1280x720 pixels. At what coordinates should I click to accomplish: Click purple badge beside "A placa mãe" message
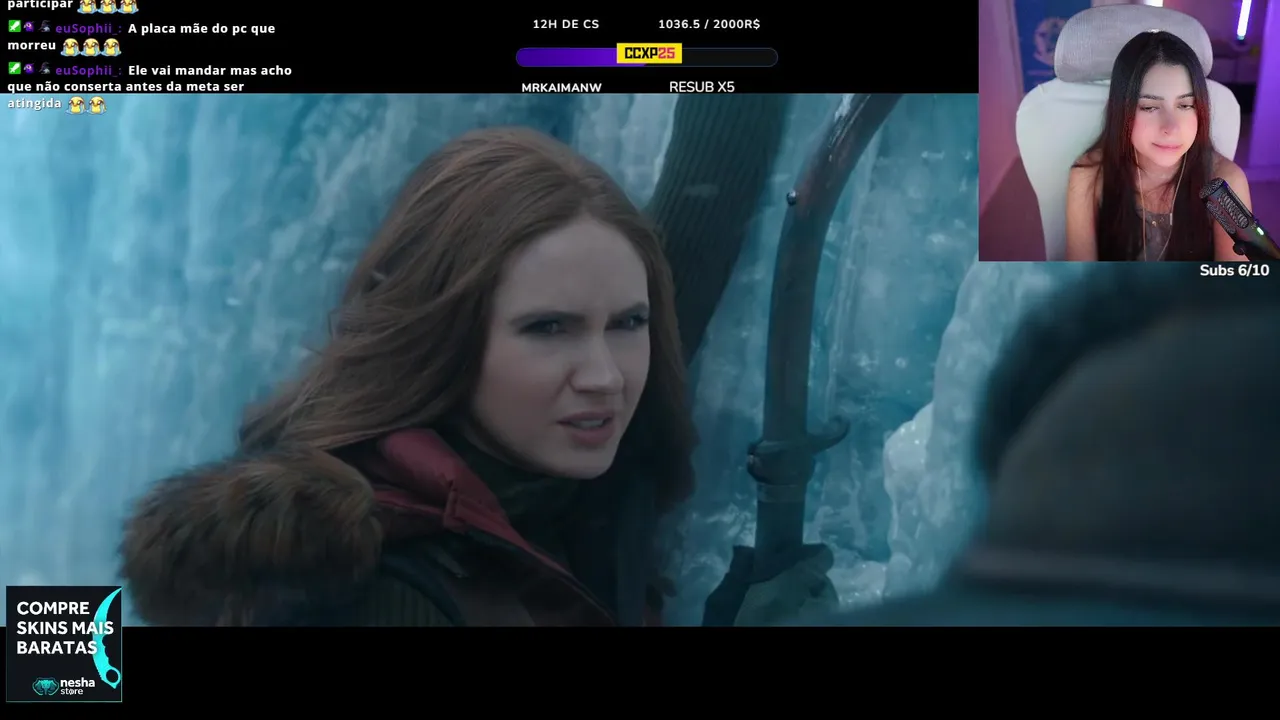tap(28, 27)
